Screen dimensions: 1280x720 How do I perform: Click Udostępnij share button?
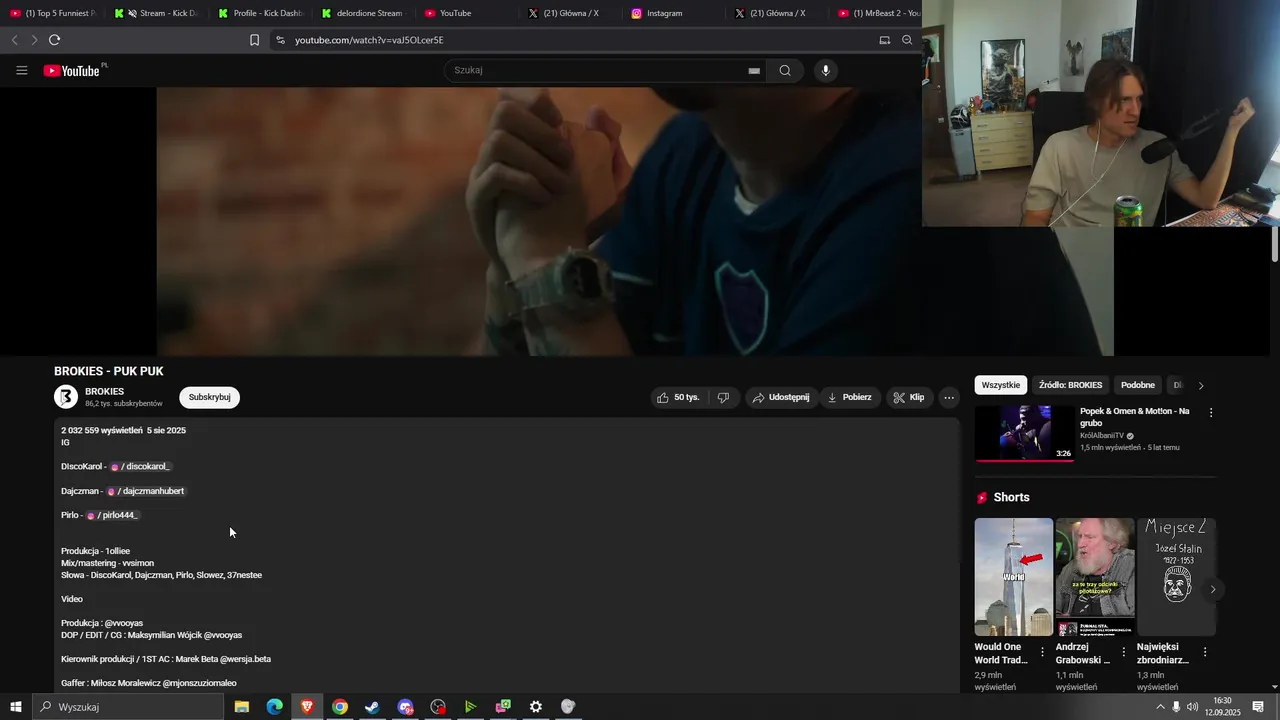coord(780,397)
